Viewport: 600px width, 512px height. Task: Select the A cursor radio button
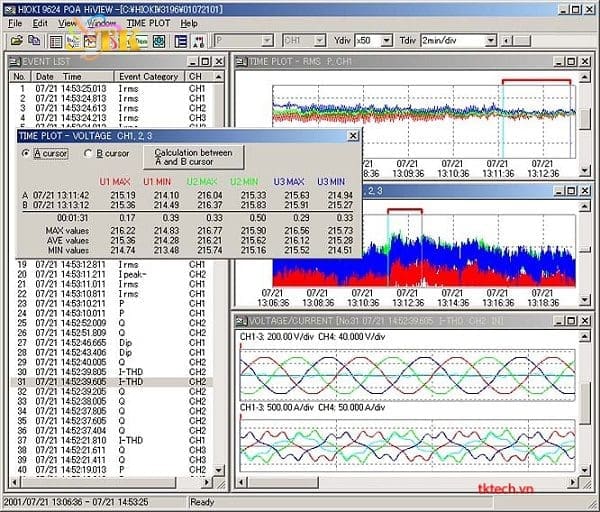(26, 153)
